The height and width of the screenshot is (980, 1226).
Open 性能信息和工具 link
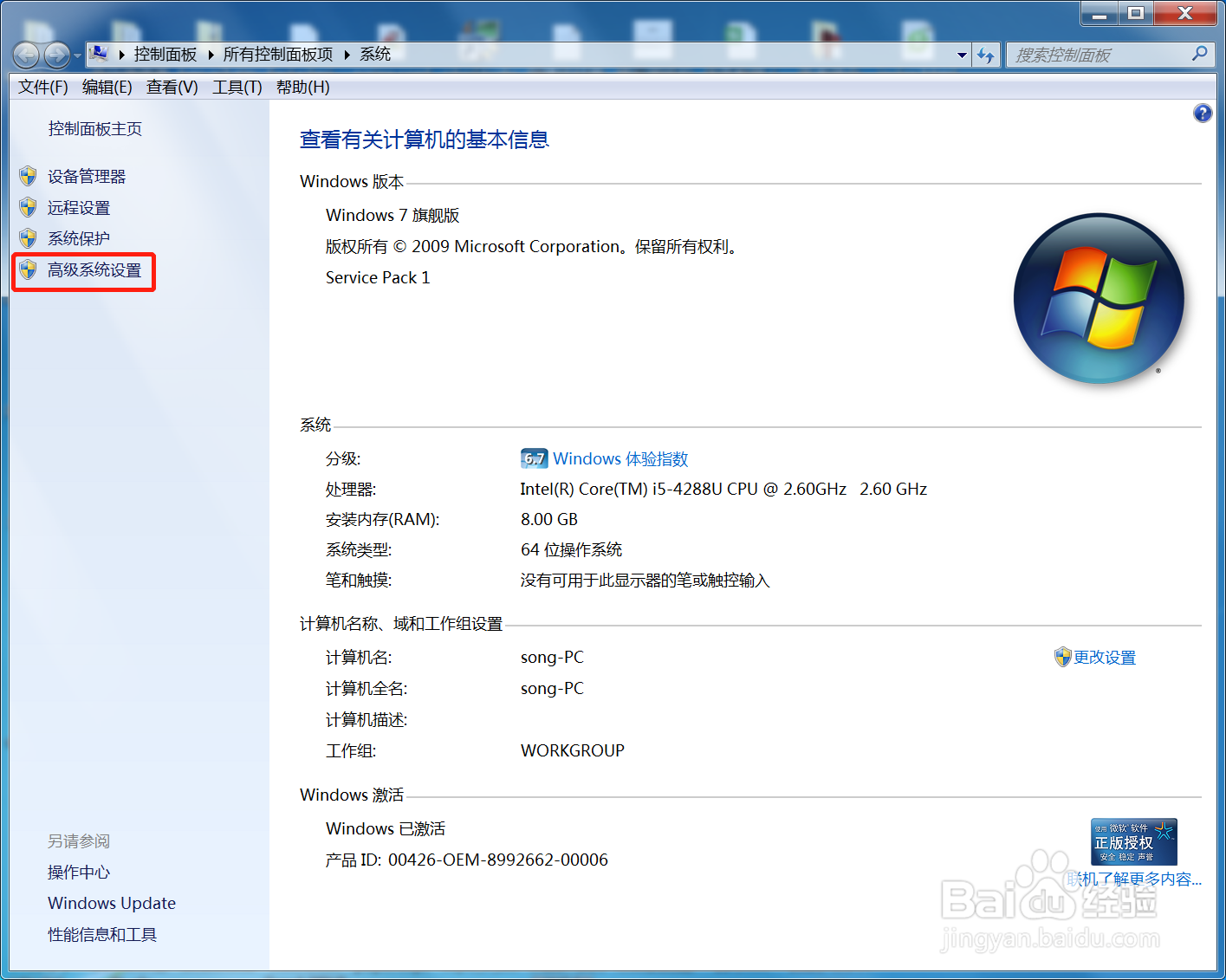pyautogui.click(x=102, y=935)
